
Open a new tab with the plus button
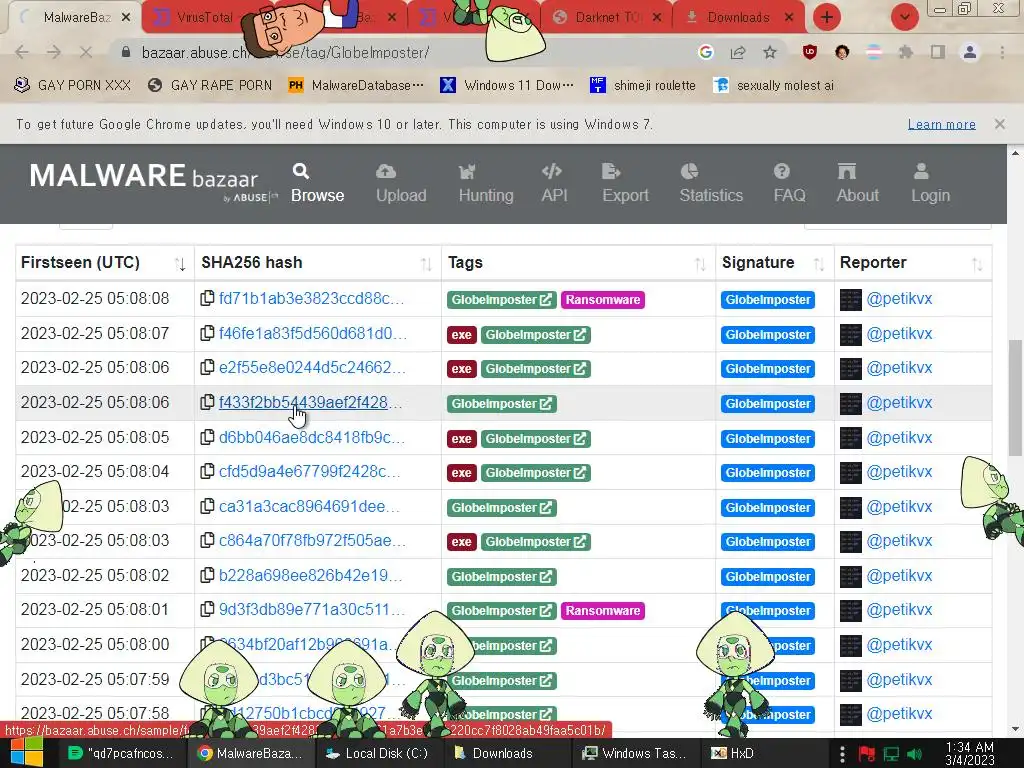click(x=827, y=17)
